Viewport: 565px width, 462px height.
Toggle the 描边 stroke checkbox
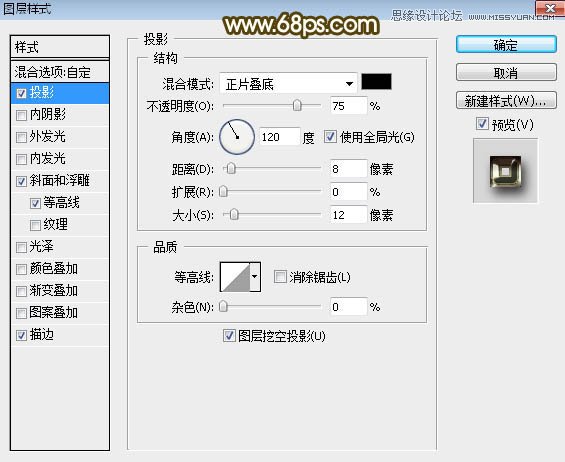click(21, 335)
